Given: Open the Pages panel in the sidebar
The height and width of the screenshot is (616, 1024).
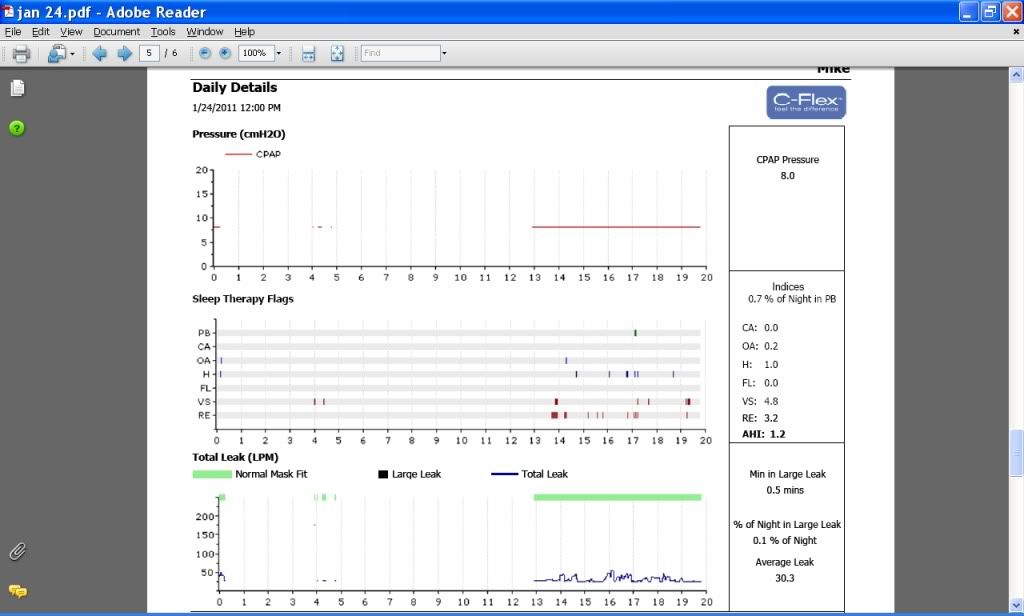Looking at the screenshot, I should pyautogui.click(x=17, y=88).
